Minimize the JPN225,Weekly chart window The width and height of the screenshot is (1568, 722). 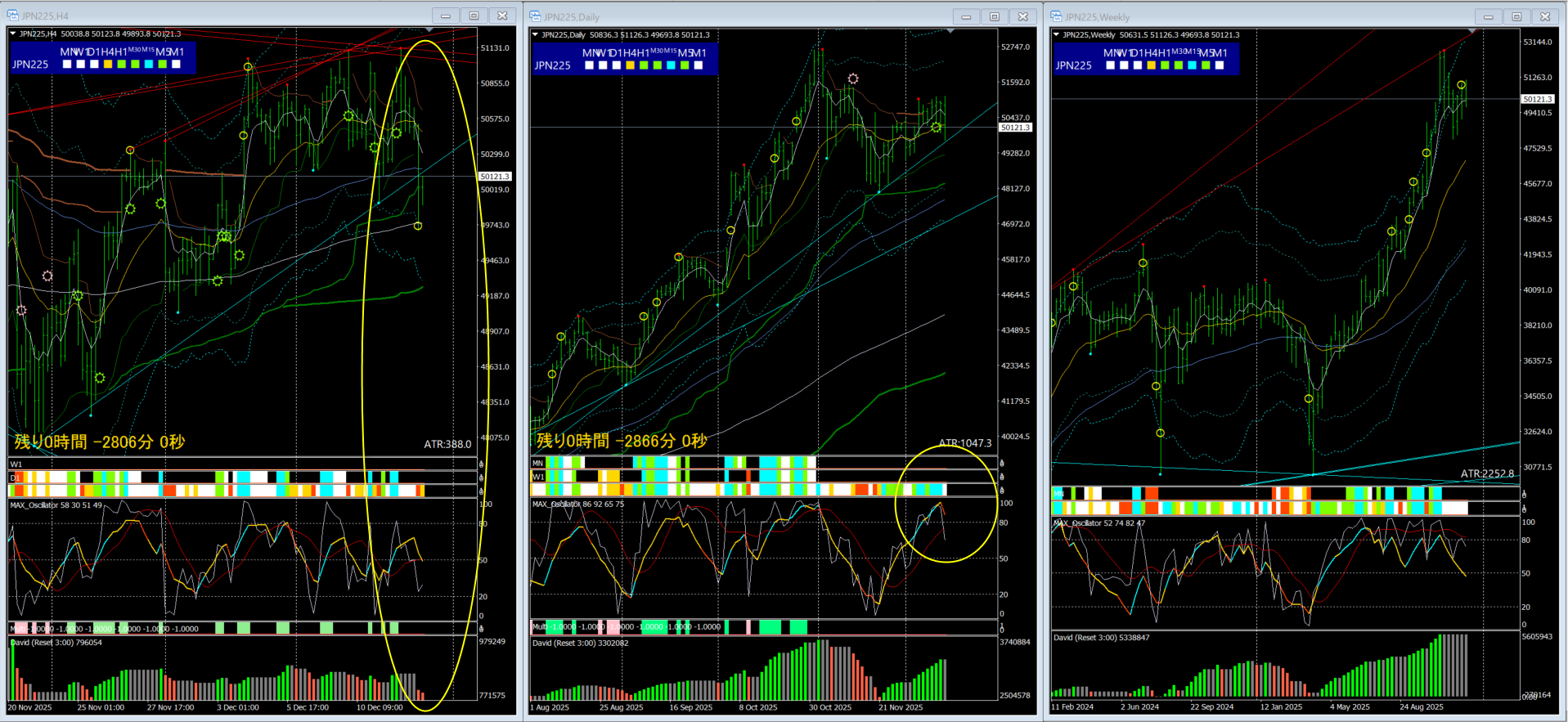click(1488, 16)
